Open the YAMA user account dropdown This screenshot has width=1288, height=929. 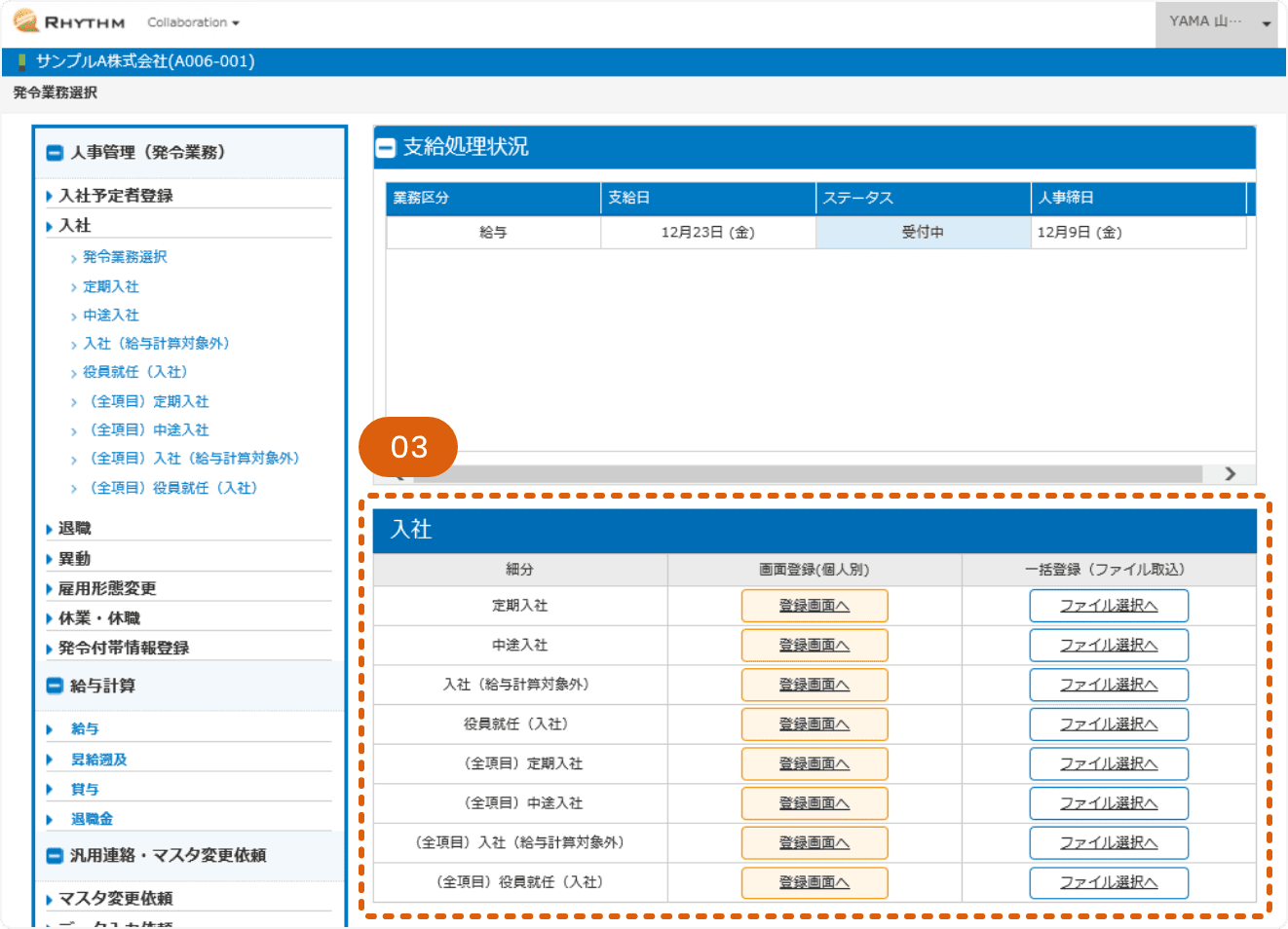point(1219,22)
